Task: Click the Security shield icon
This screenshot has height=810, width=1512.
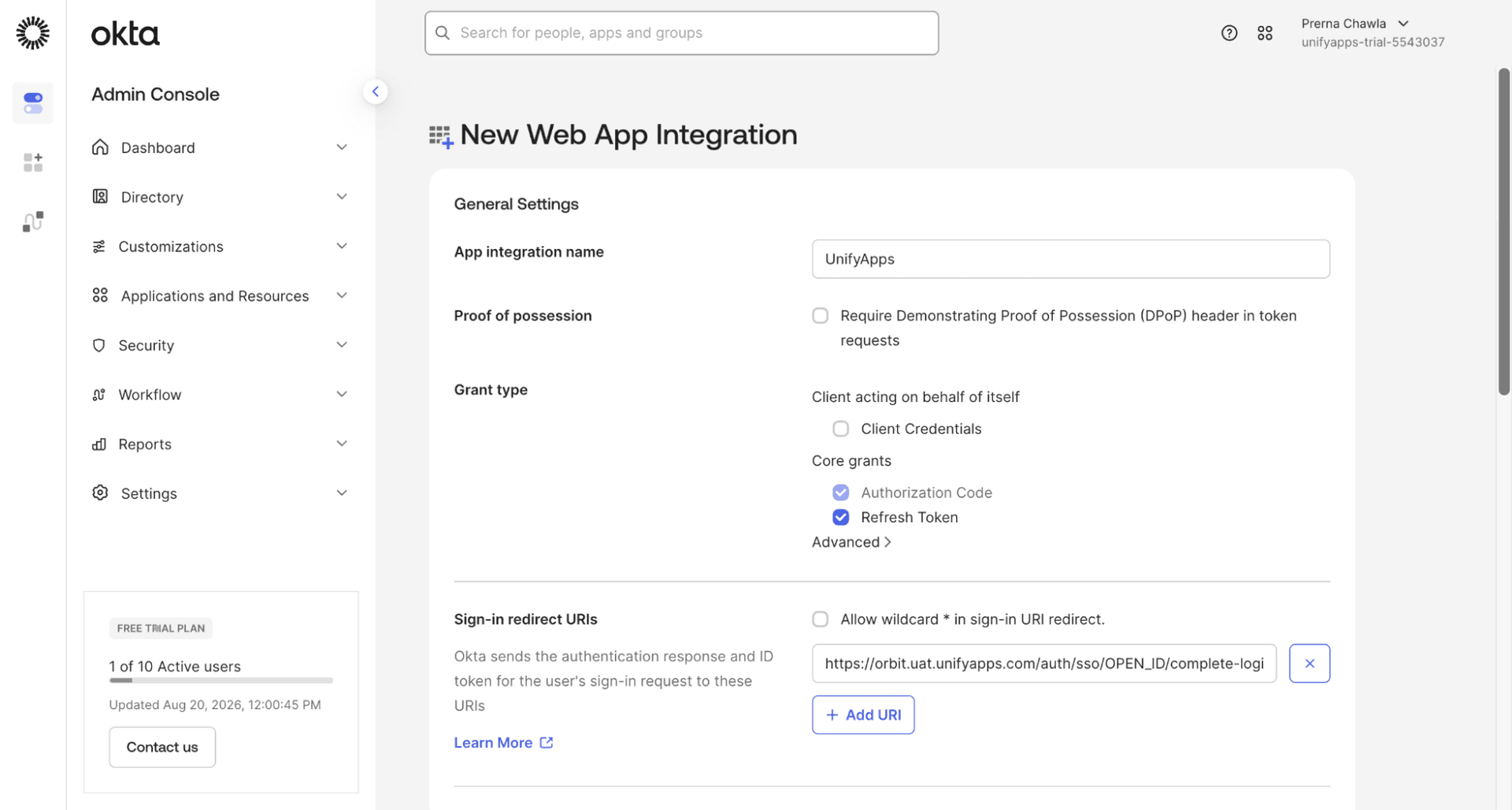Action: (99, 345)
